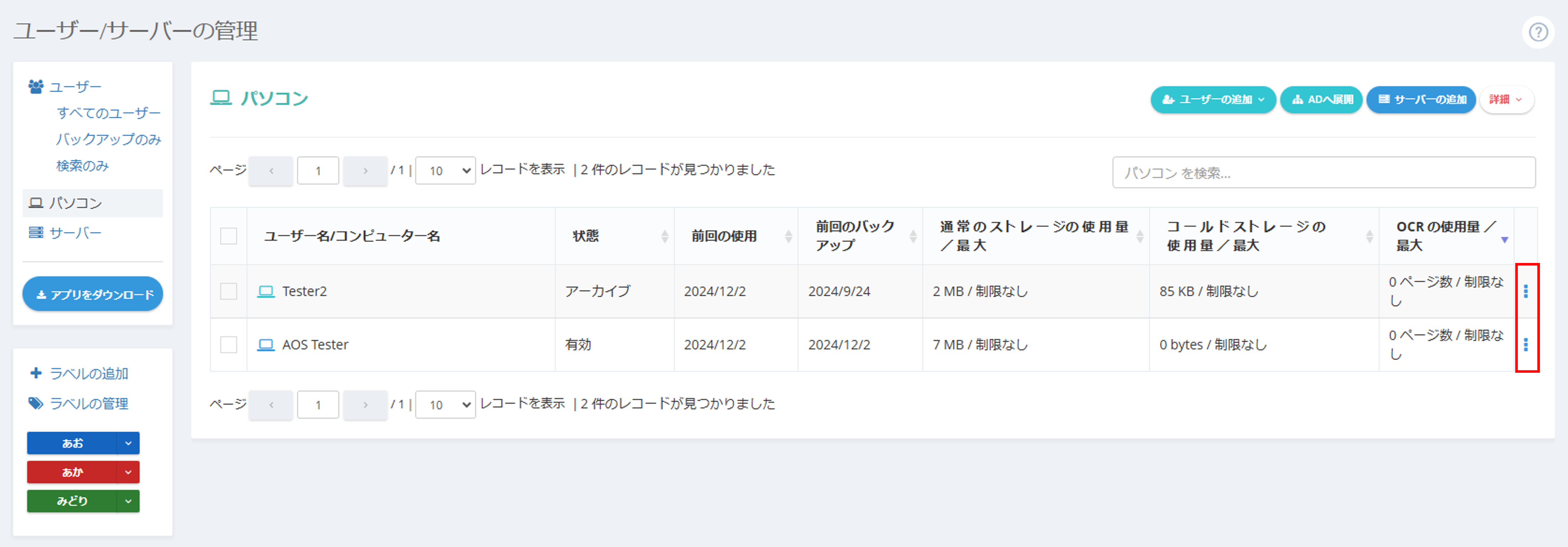The image size is (1568, 547).
Task: Open the help question mark icon
Action: (1538, 32)
